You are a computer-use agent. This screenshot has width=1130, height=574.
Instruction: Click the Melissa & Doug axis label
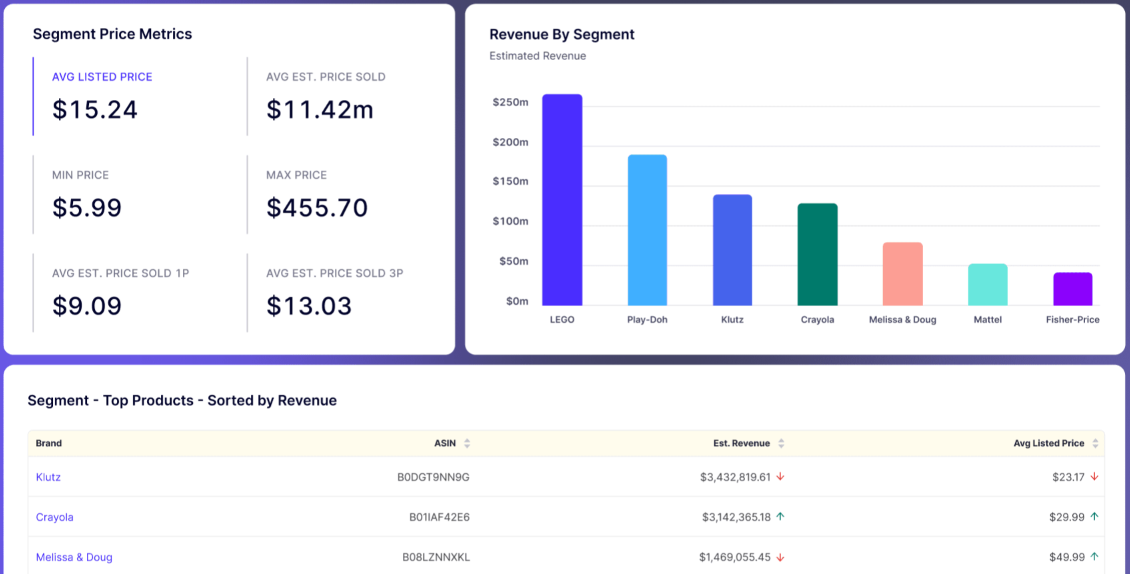(x=903, y=319)
